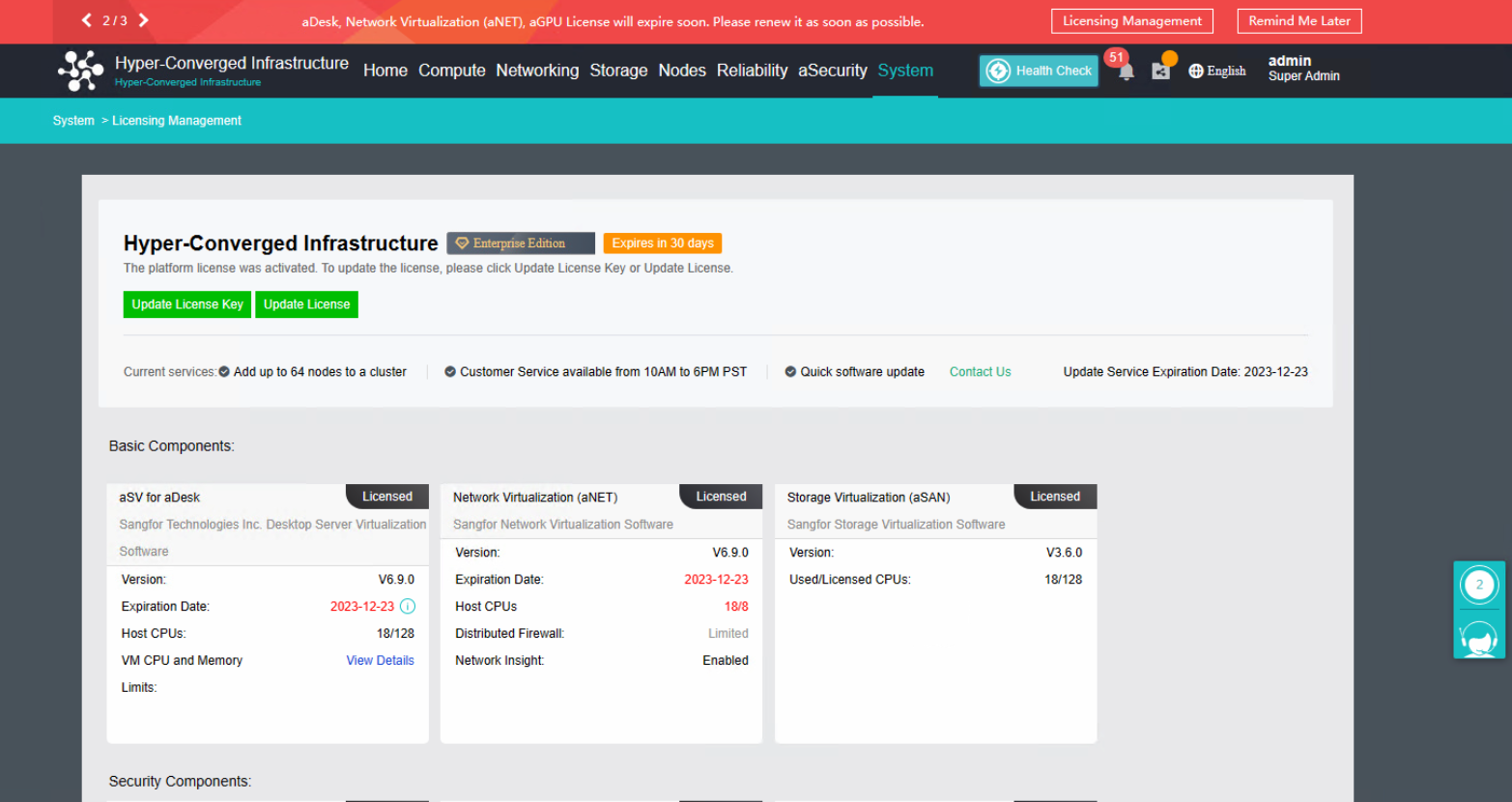The width and height of the screenshot is (1512, 802).
Task: Open Licensing Management from banner
Action: click(1132, 21)
